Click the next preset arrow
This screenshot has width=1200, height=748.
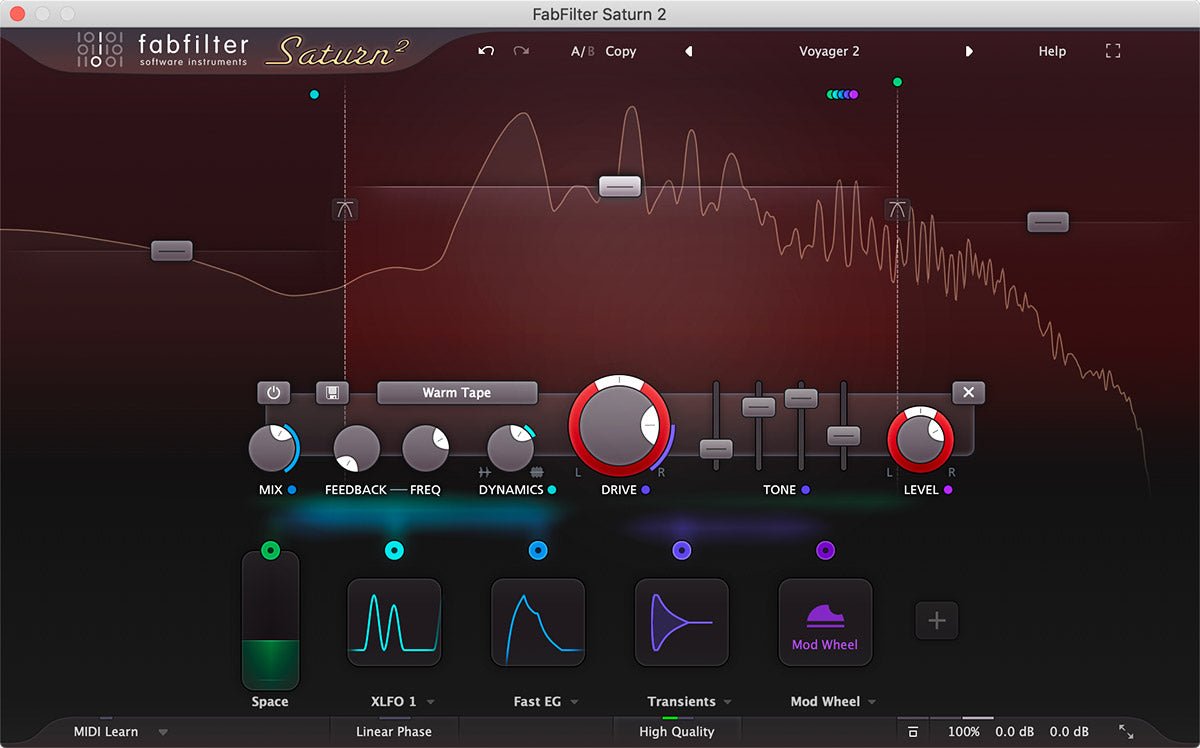968,51
